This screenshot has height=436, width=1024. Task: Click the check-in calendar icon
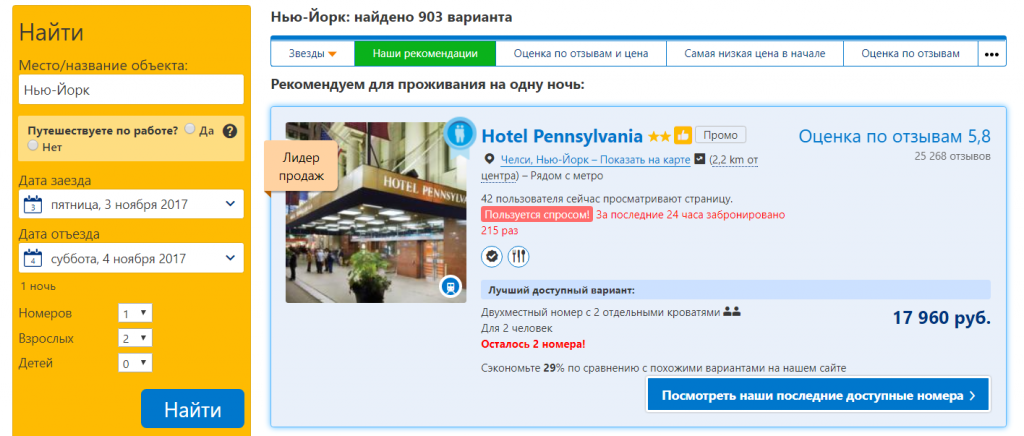pos(33,204)
